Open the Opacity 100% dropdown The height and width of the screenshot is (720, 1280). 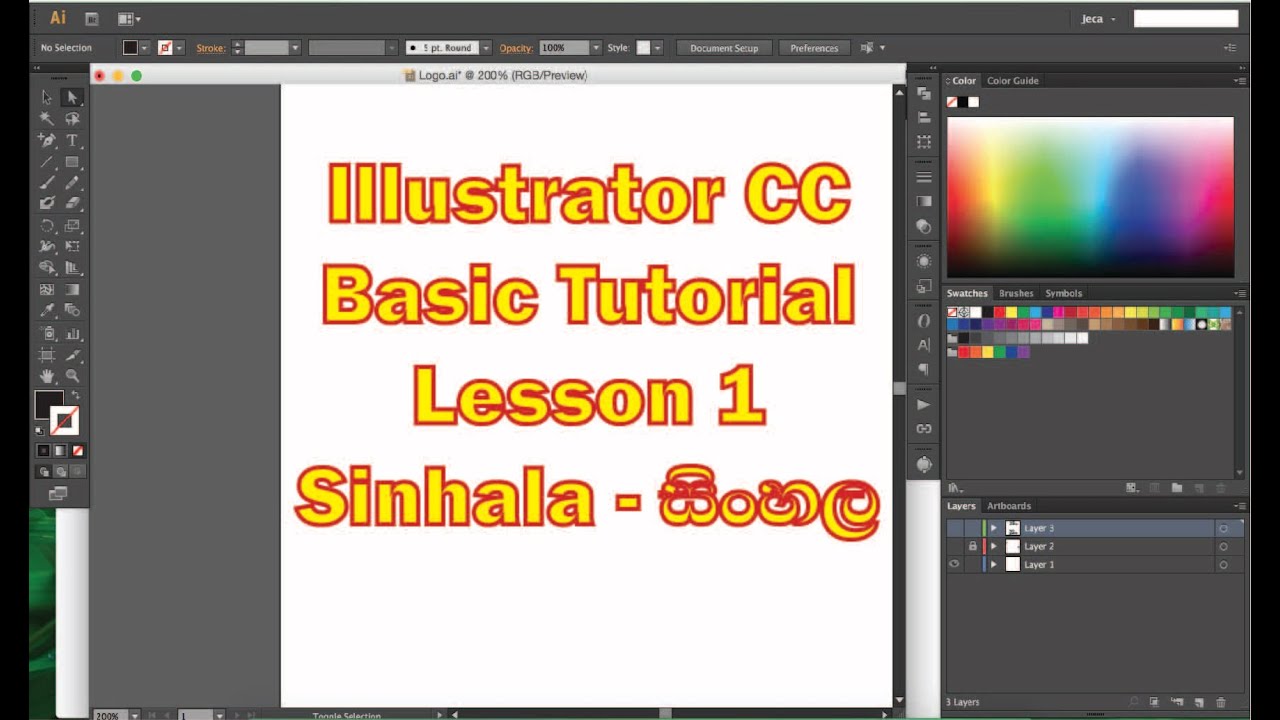597,48
